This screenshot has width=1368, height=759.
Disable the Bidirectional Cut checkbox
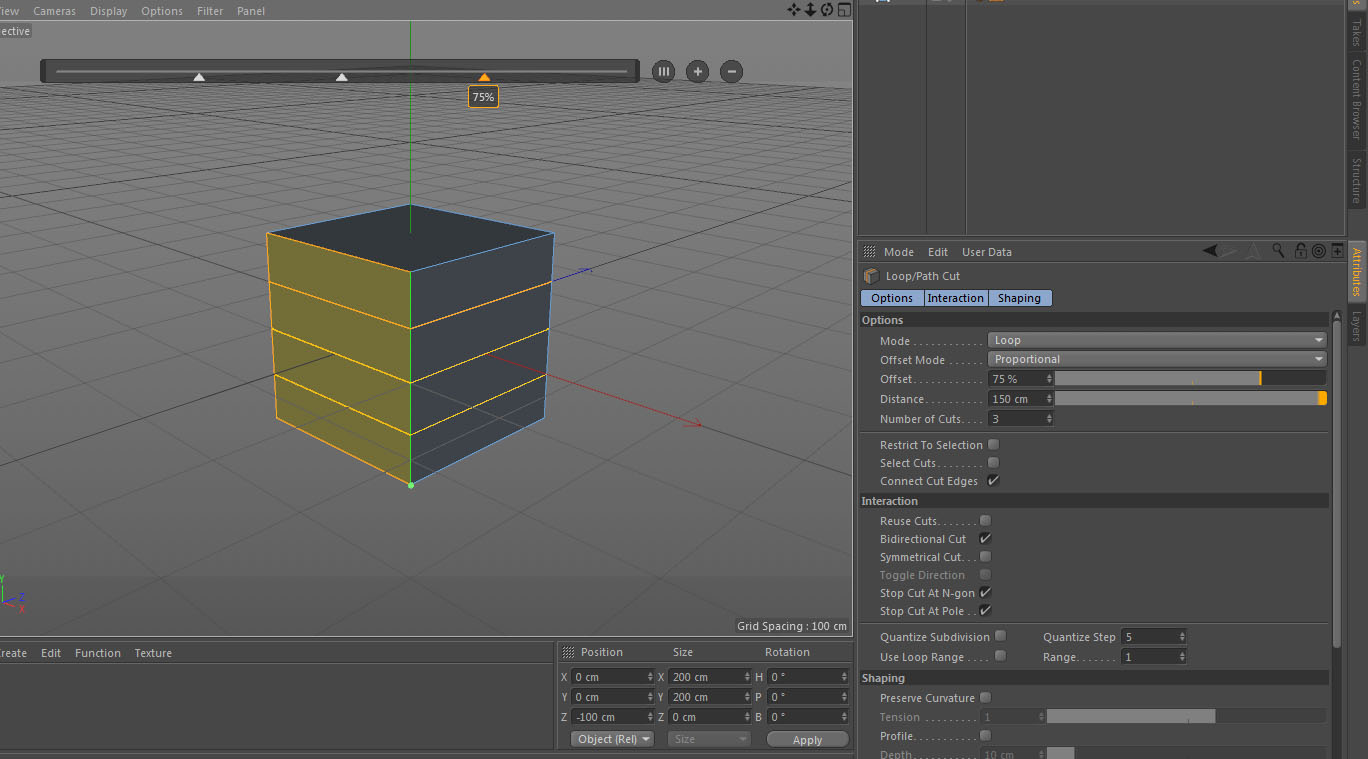[x=985, y=539]
